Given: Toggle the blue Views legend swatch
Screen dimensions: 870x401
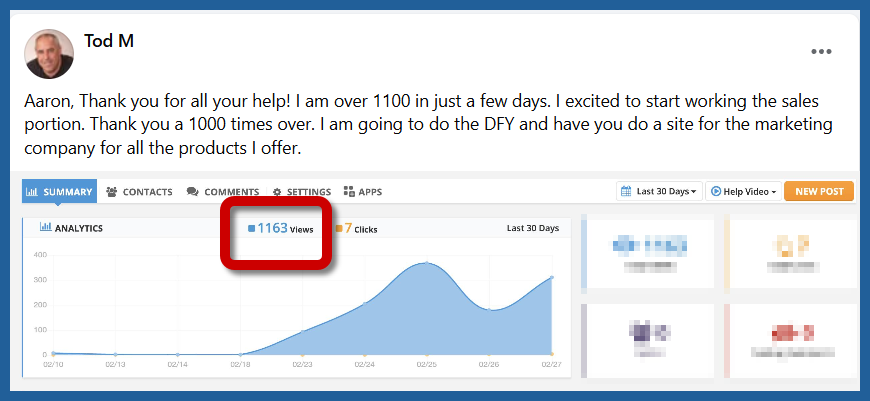Looking at the screenshot, I should [x=251, y=229].
